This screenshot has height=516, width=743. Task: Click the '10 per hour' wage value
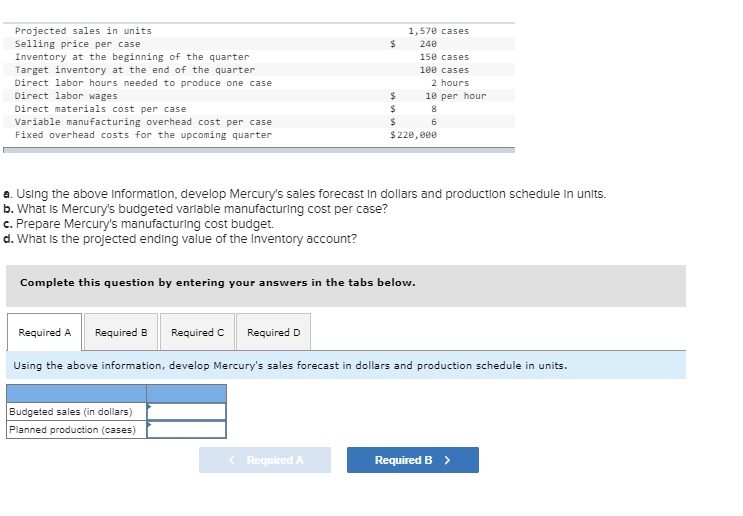click(455, 96)
